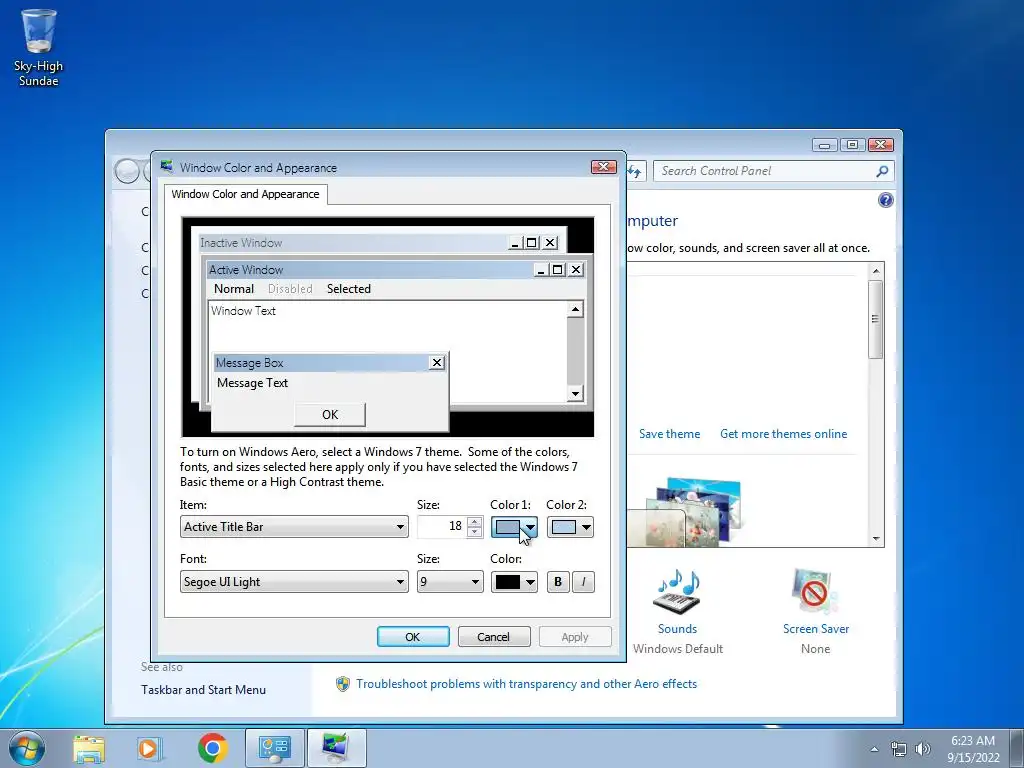1024x768 pixels.
Task: Open the font Size dropdown showing 9
Action: click(450, 581)
